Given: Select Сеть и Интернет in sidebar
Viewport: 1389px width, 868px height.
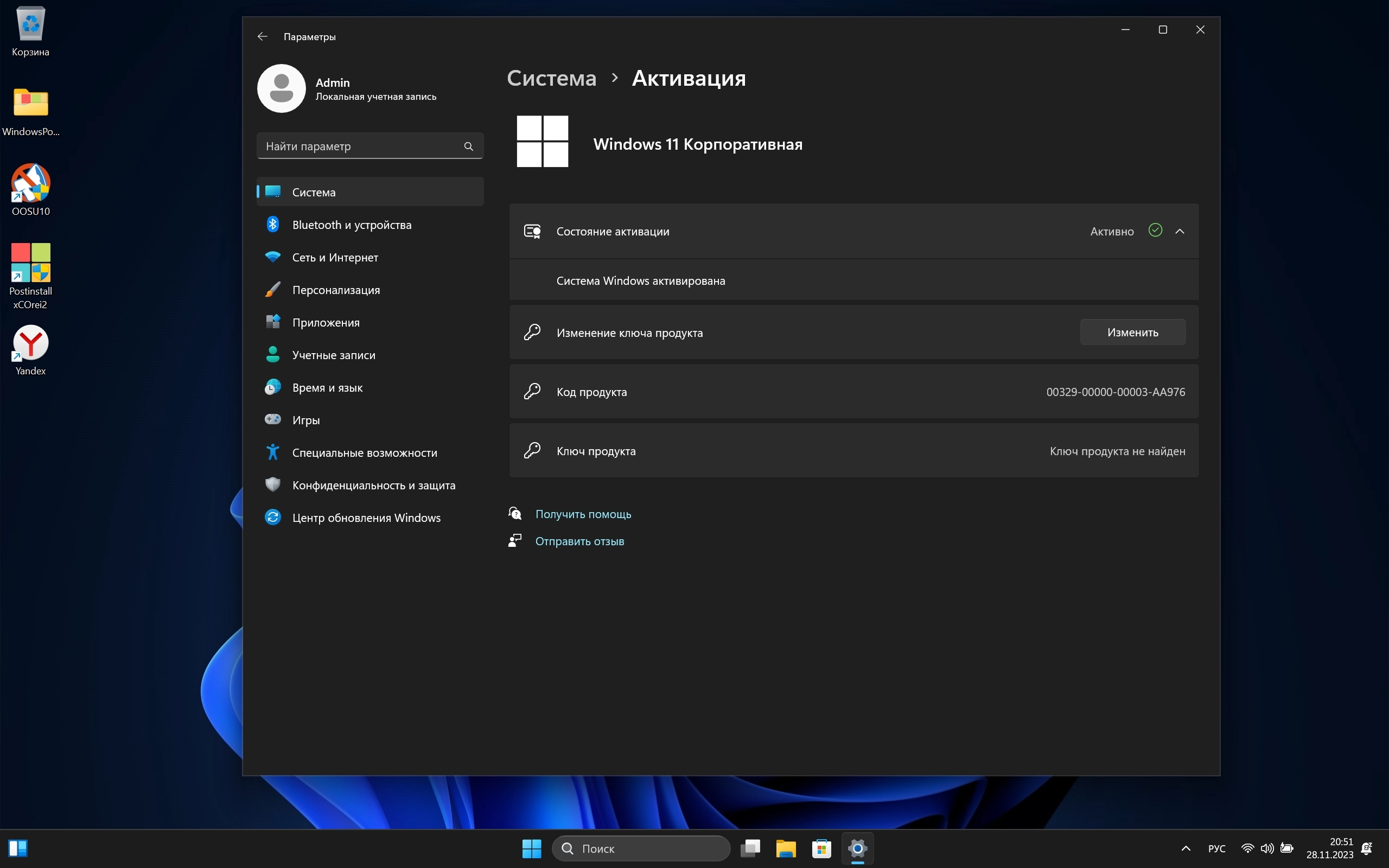Looking at the screenshot, I should tap(335, 257).
